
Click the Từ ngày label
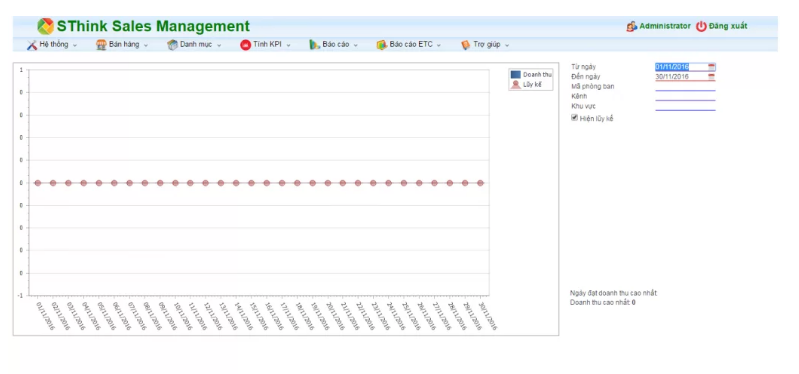pyautogui.click(x=583, y=67)
